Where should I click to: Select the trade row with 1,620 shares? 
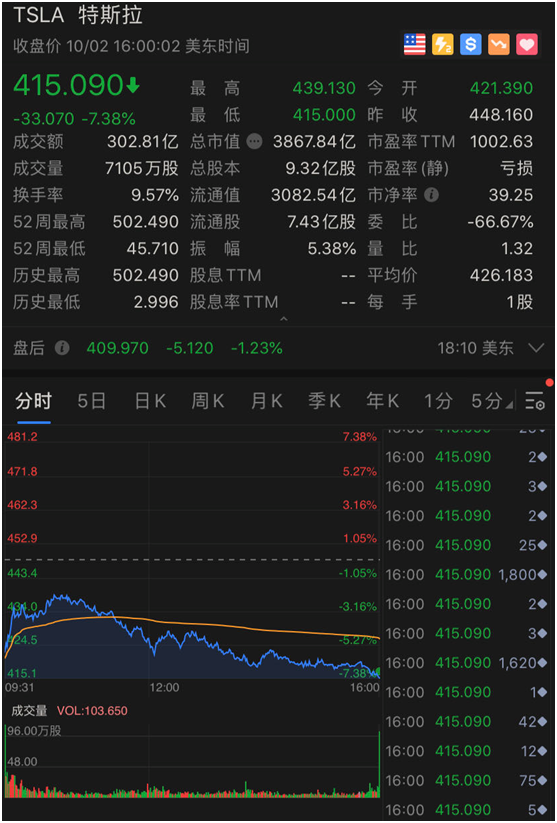point(467,663)
